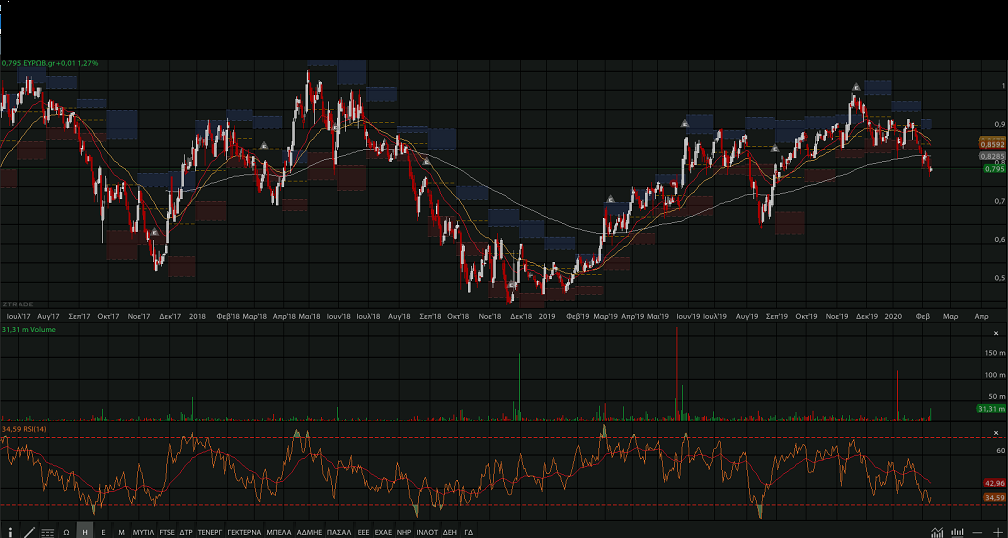Load the ΓΕΚΤΕΡΝΑ stock chart

coord(244,532)
